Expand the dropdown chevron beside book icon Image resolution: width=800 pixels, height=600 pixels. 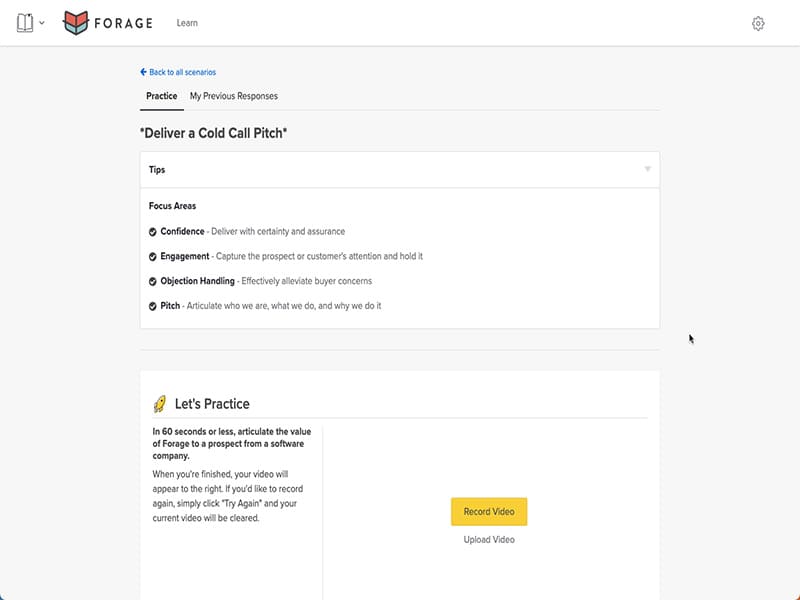[42, 23]
